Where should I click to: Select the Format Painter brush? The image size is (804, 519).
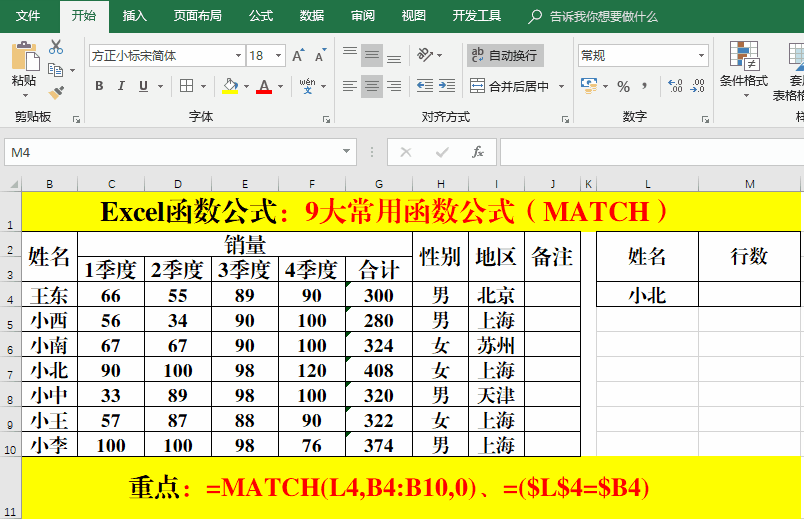pos(56,92)
